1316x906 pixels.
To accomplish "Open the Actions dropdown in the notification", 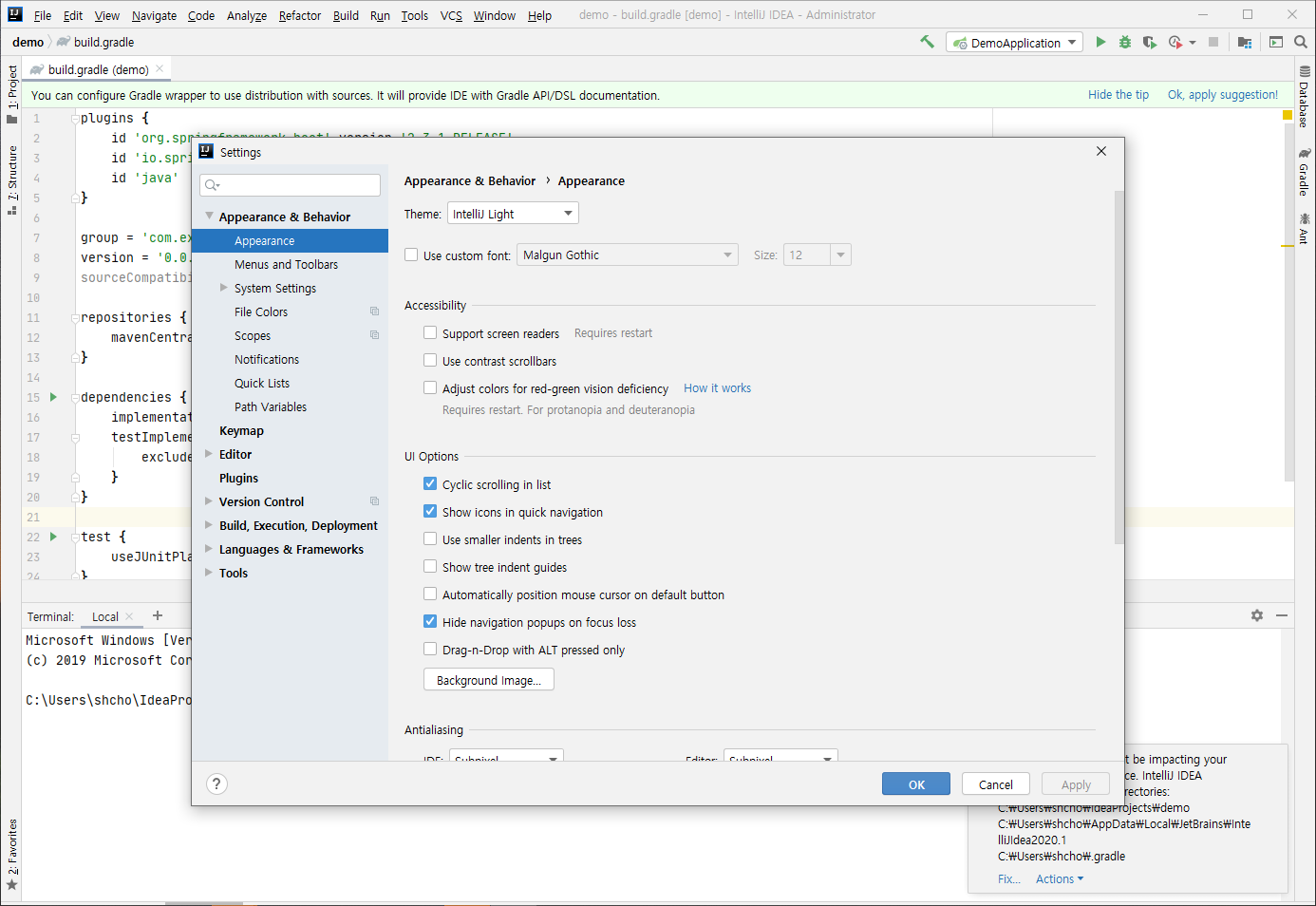I will coord(1060,879).
